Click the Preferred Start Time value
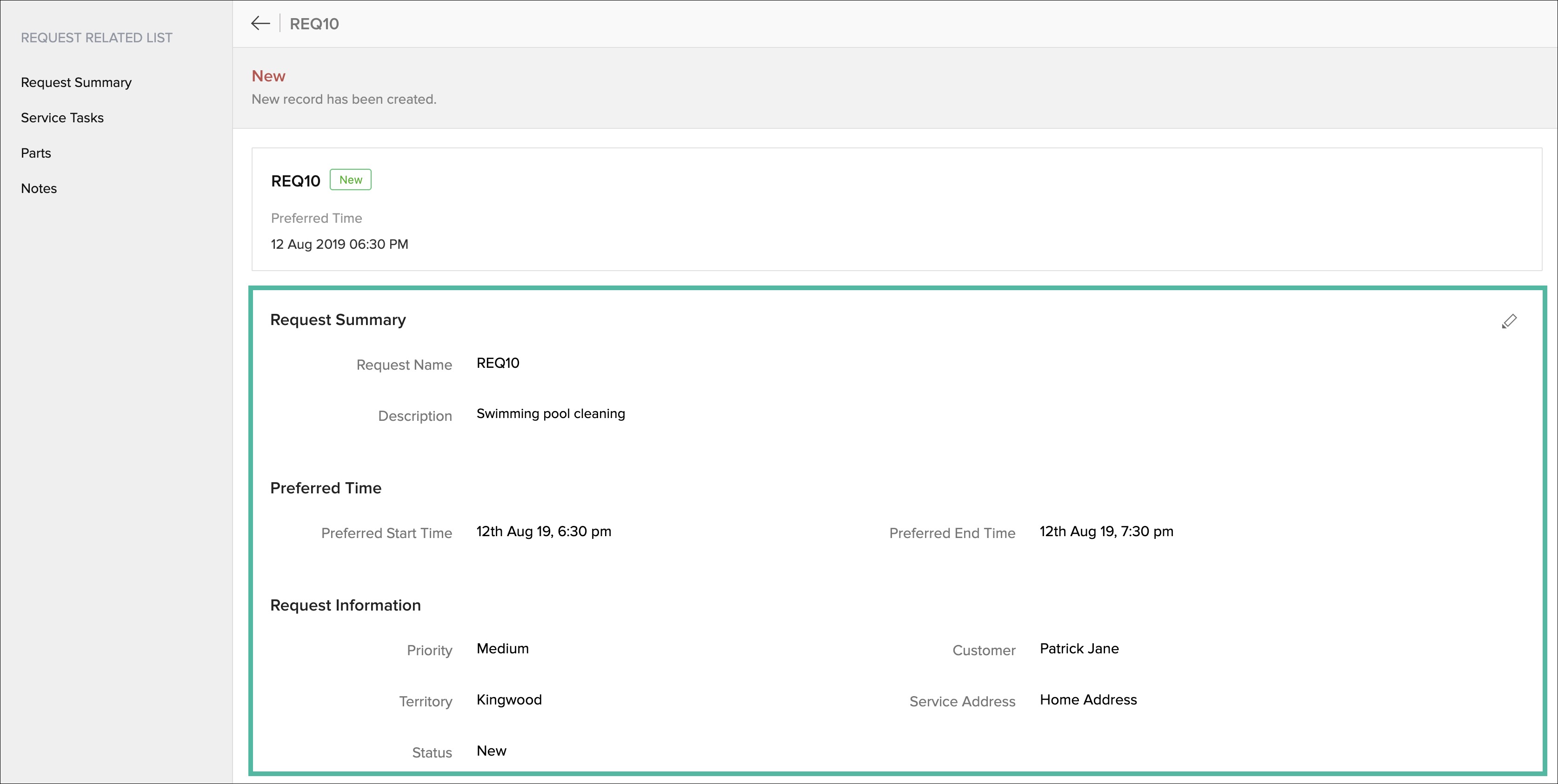 click(x=543, y=531)
